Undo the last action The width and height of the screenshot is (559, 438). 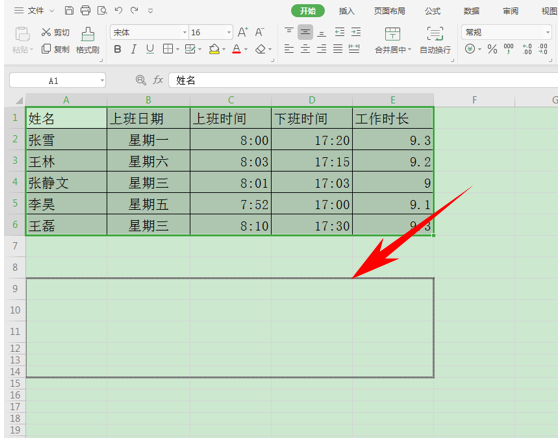[118, 10]
